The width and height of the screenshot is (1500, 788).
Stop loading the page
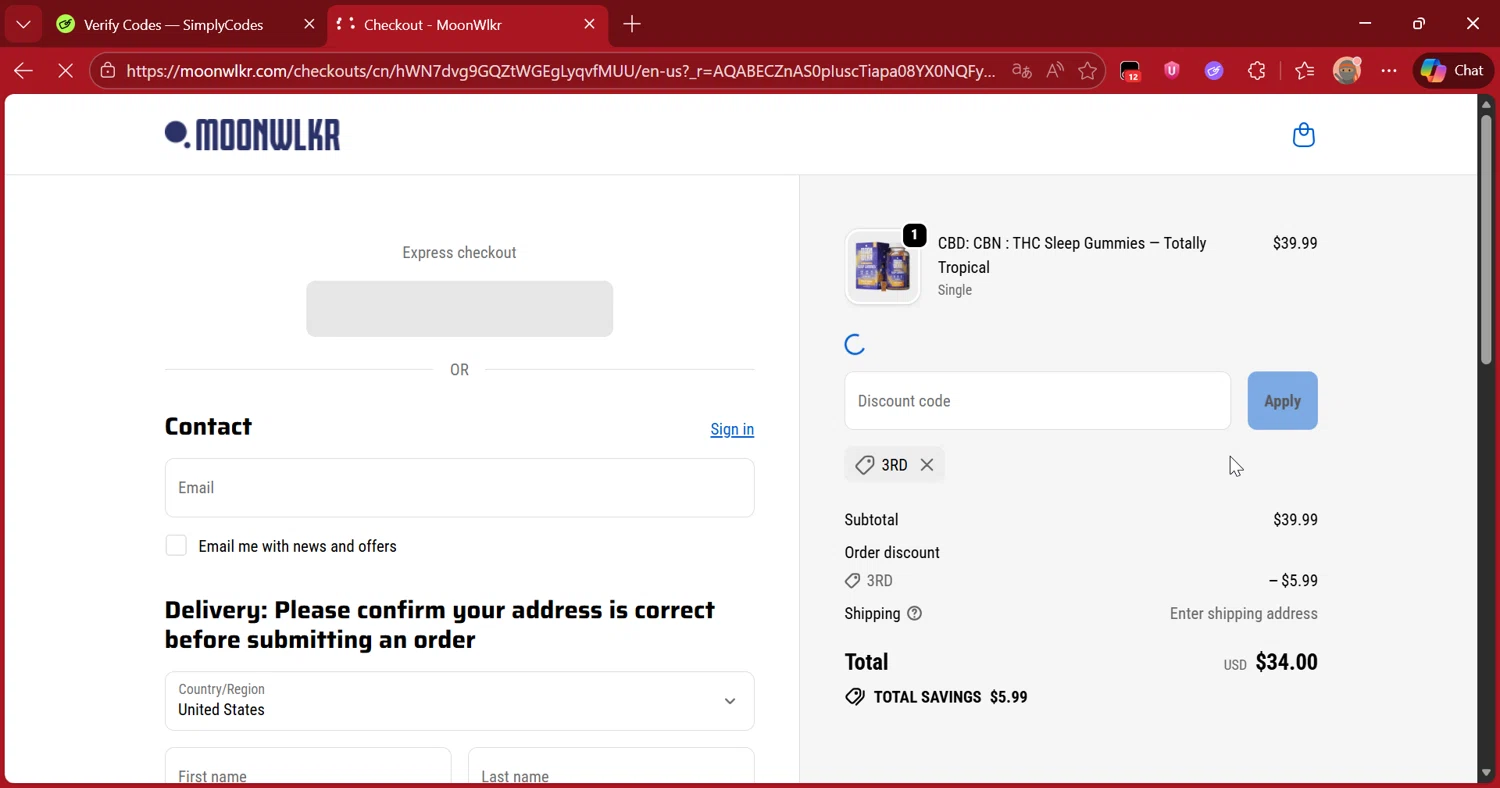click(65, 70)
